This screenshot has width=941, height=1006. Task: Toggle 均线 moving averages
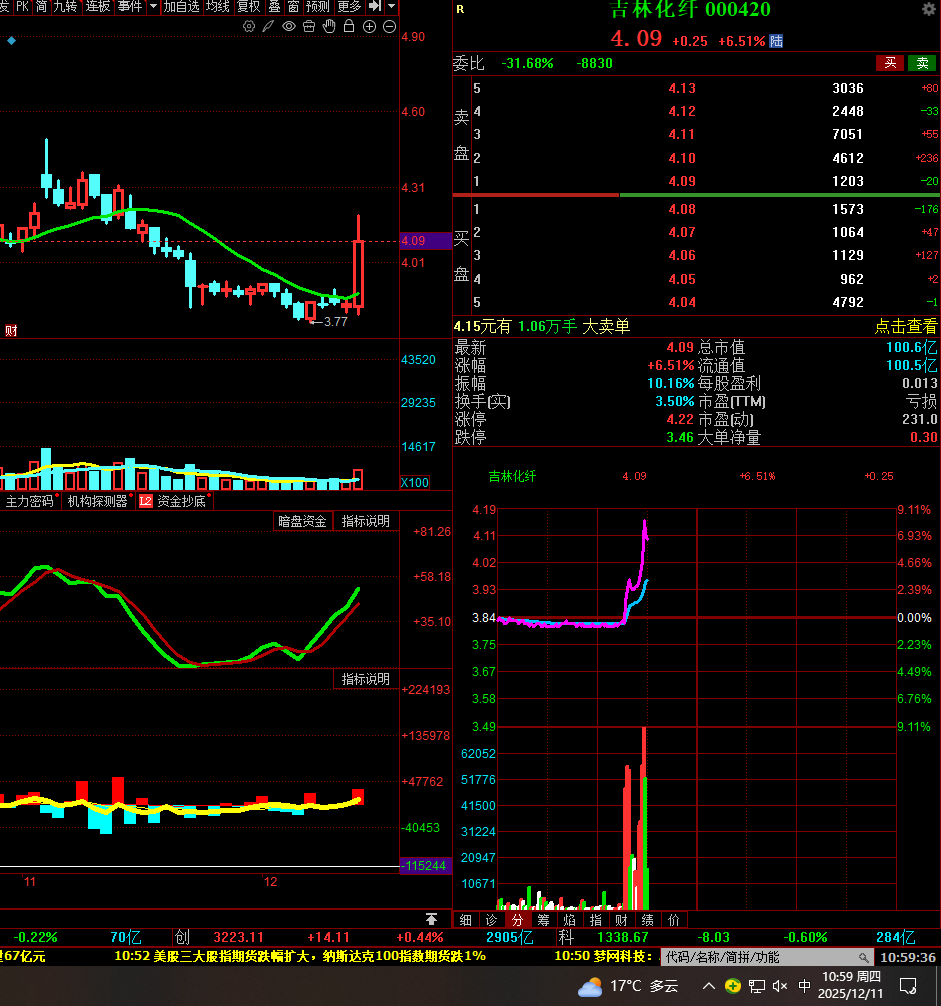217,6
